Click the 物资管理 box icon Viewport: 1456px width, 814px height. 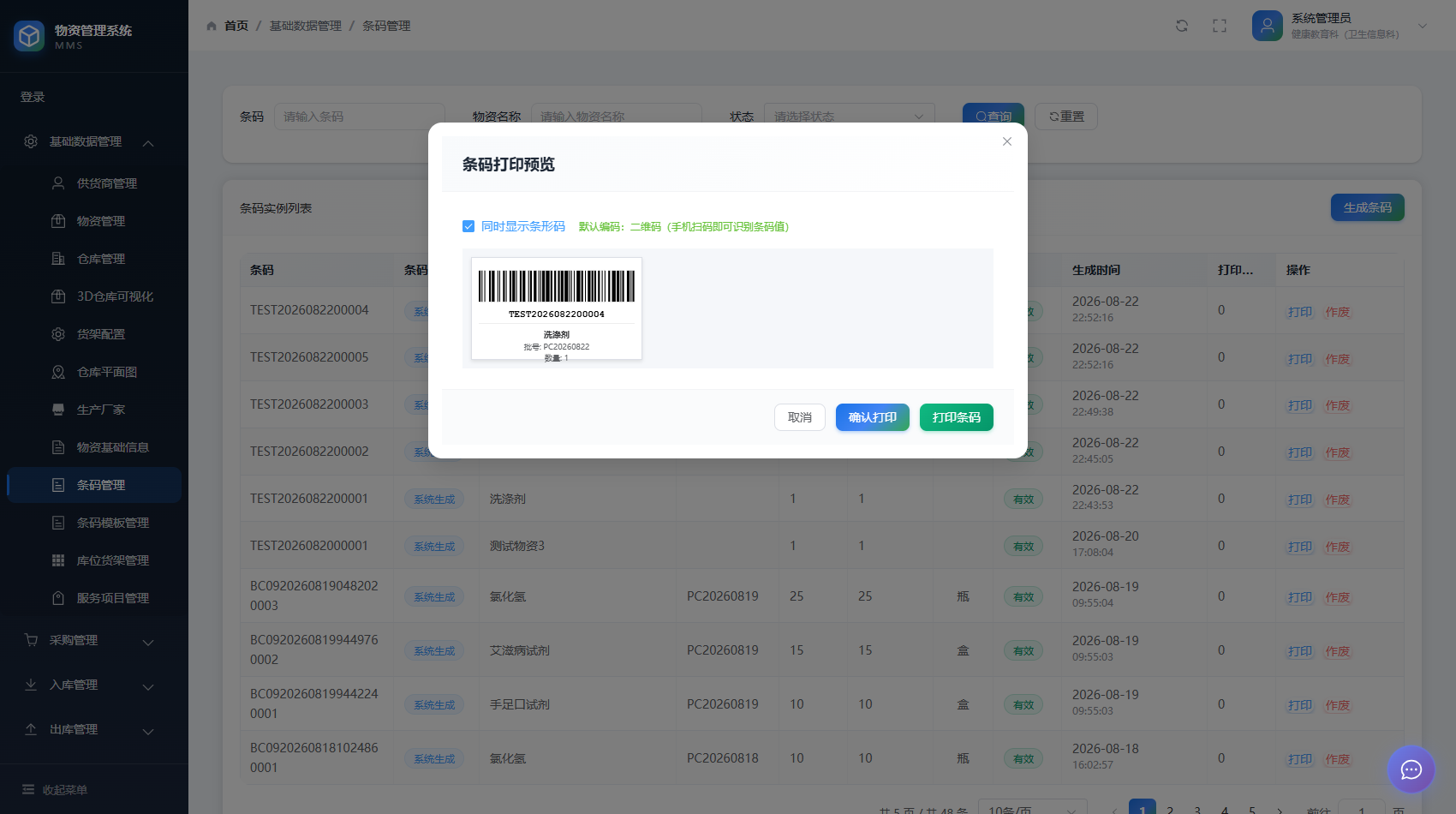click(x=58, y=220)
